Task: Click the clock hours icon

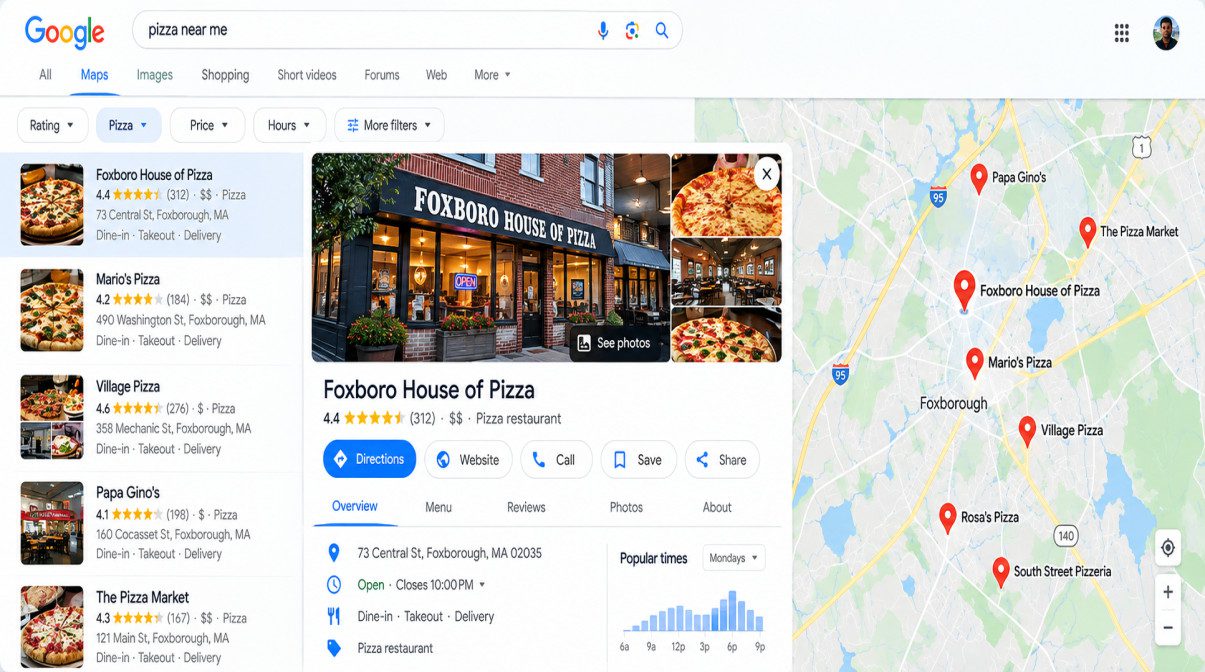Action: click(x=334, y=585)
